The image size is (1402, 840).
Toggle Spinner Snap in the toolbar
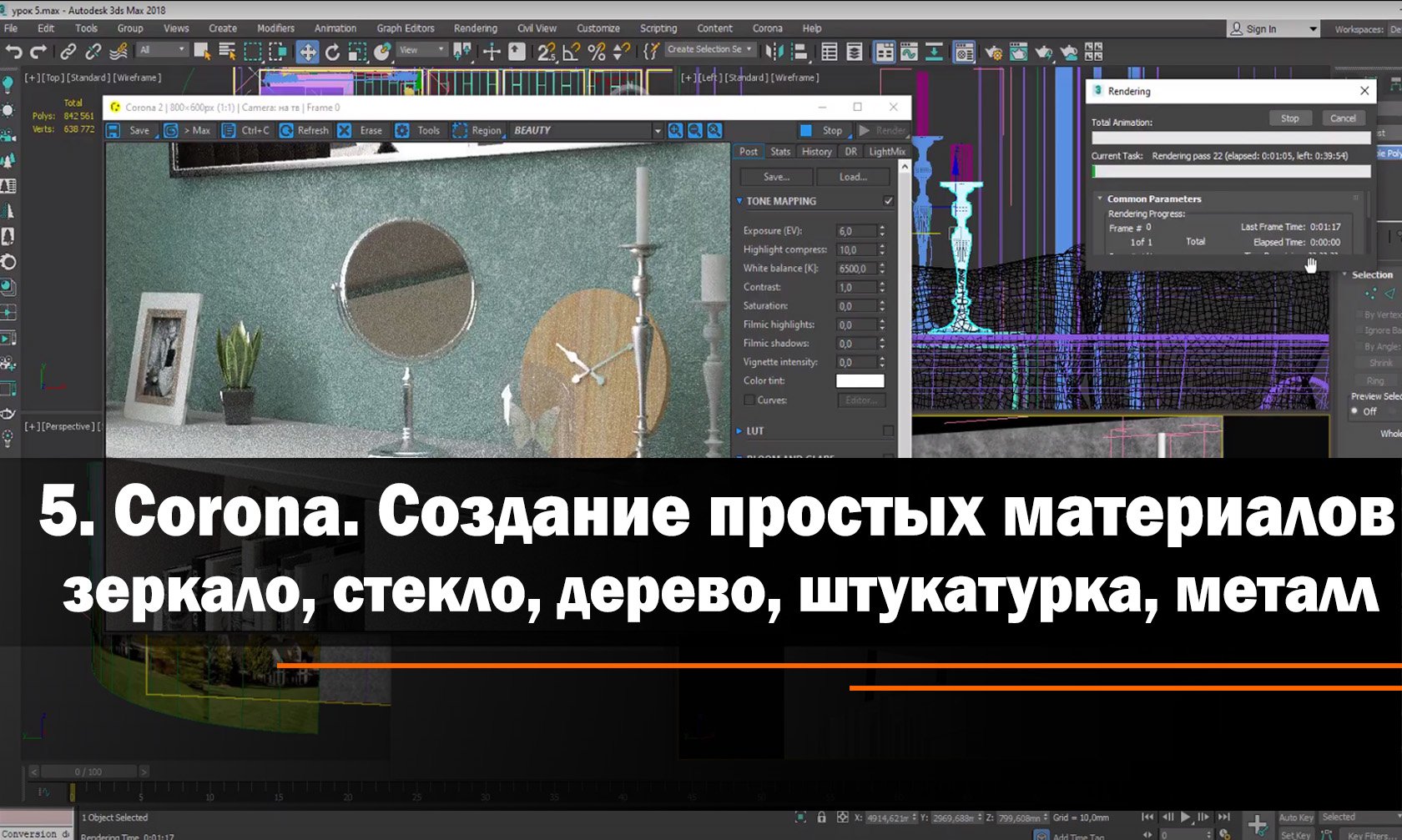pos(621,52)
